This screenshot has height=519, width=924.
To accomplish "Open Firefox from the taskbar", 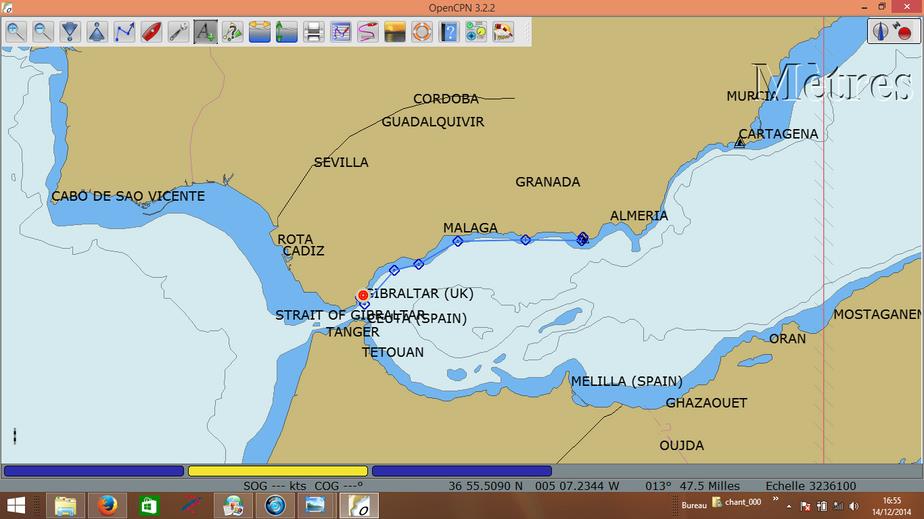I will click(x=107, y=505).
